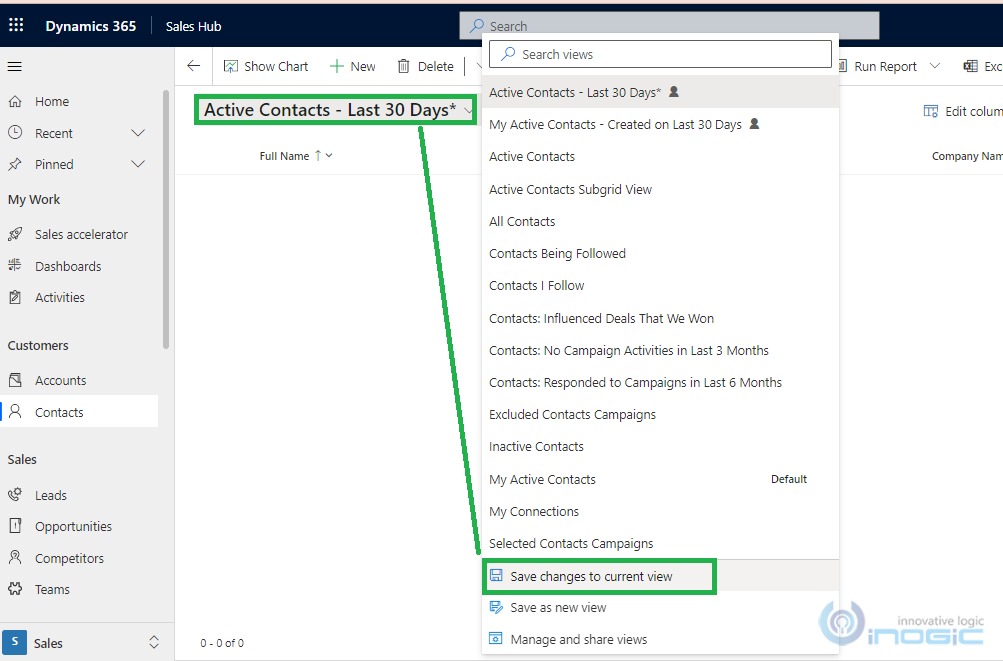The height and width of the screenshot is (661, 1003).
Task: Click the floppy disk save icon
Action: pos(496,575)
